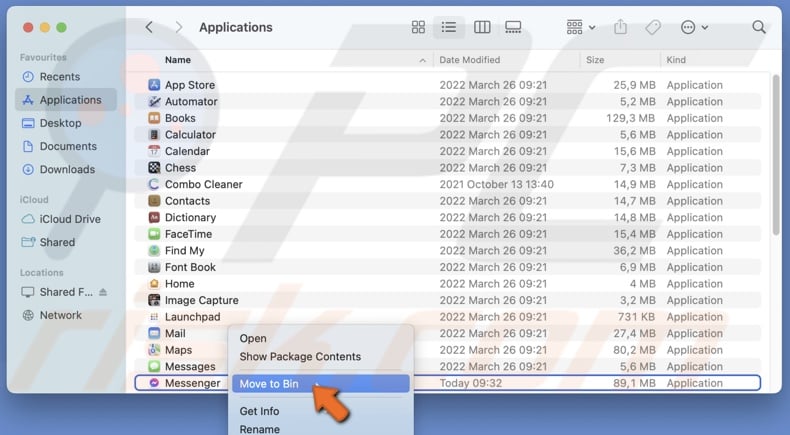Sort by the Size column header
790x435 pixels.
595,60
